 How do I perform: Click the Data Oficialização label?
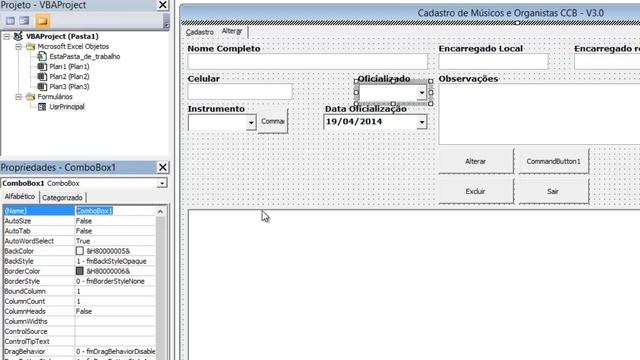(x=366, y=109)
